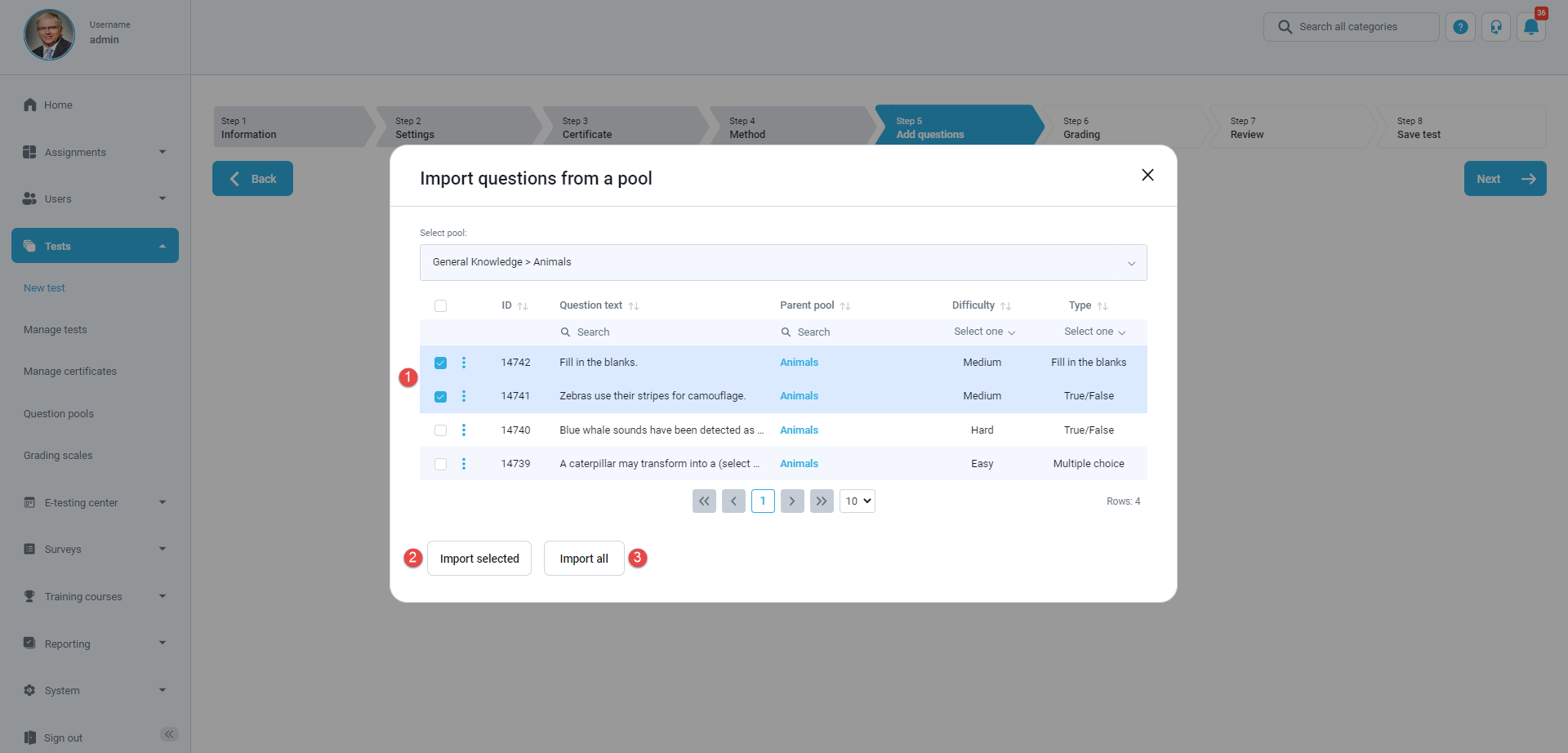This screenshot has height=753, width=1568.
Task: Open the Select pool dropdown
Action: click(782, 263)
